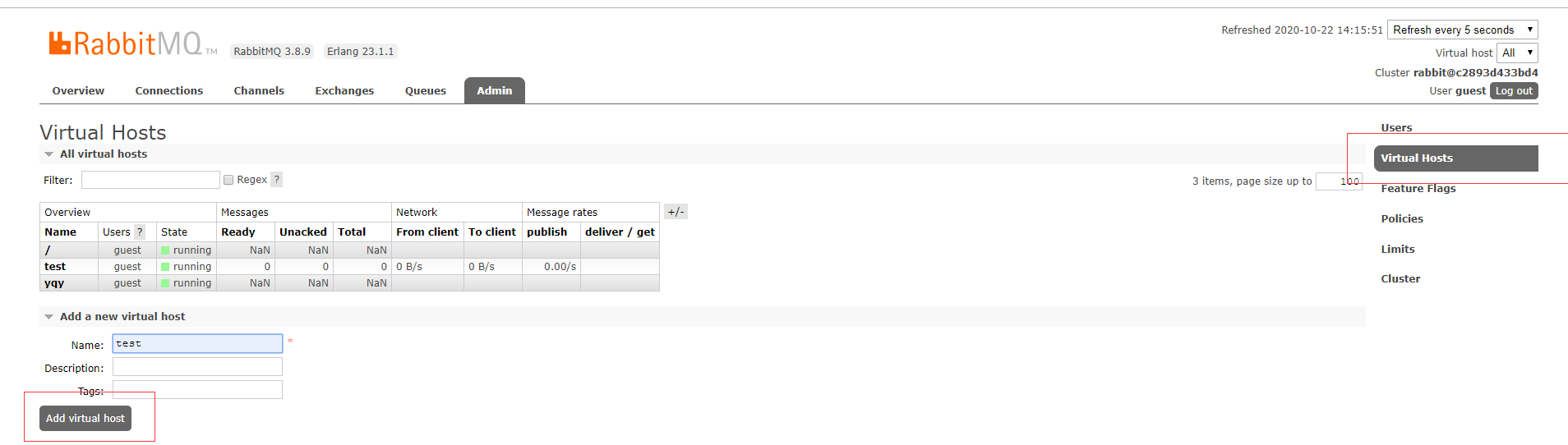
Task: Open the Exchanges tab
Action: coord(344,91)
